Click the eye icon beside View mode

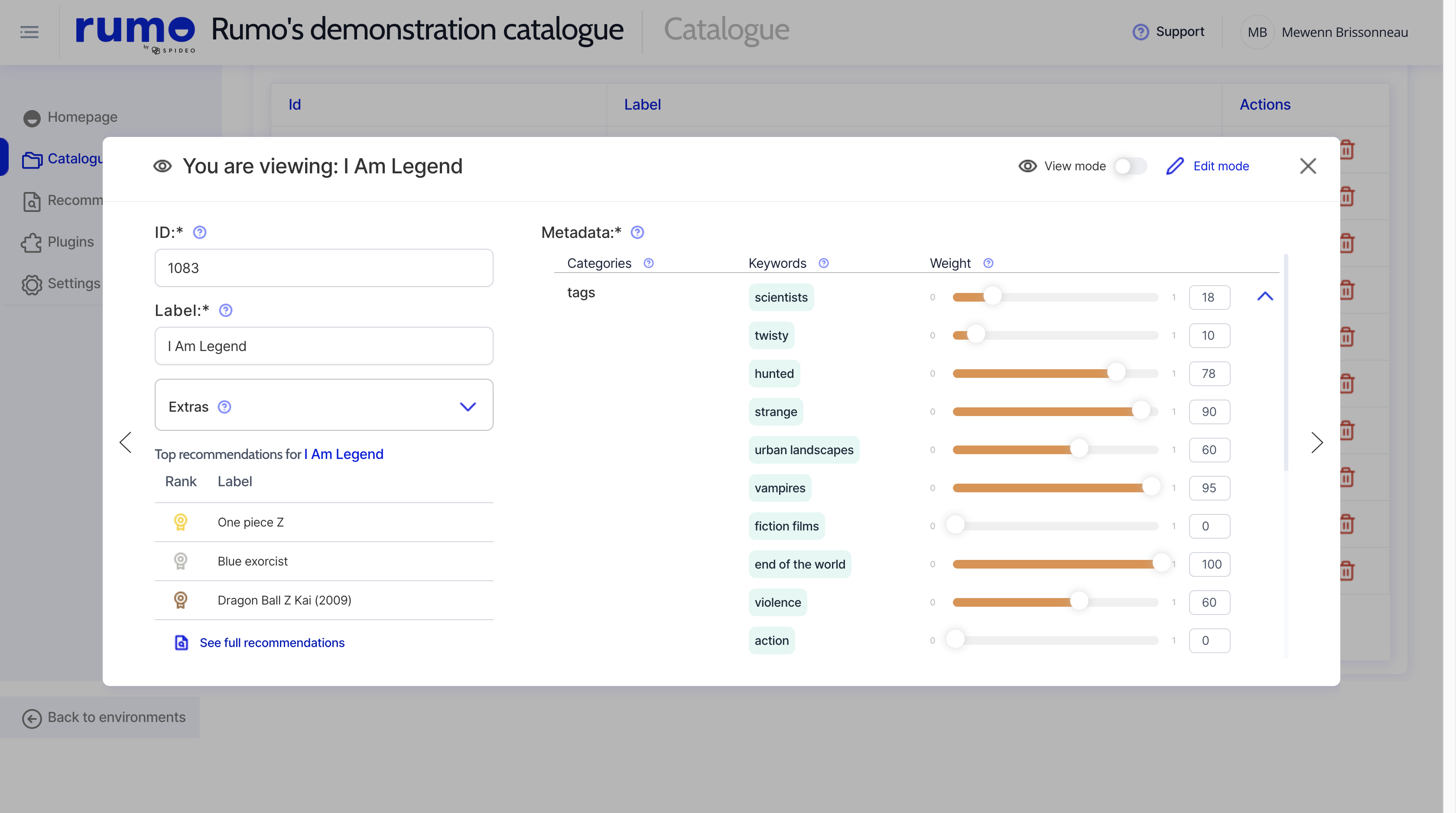(1027, 166)
